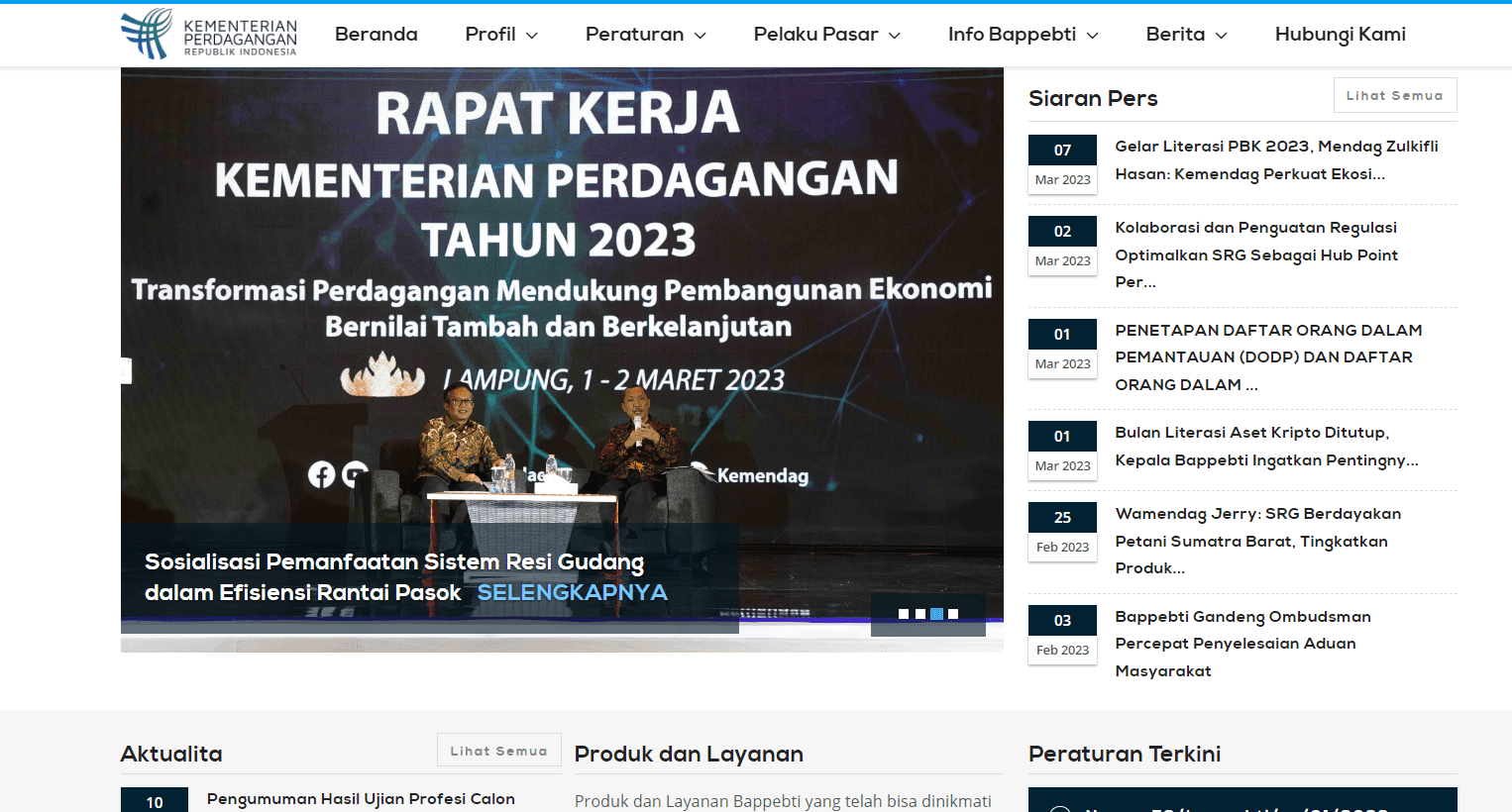This screenshot has width=1512, height=812.
Task: Open the Hubungi Kami page
Action: [x=1340, y=34]
